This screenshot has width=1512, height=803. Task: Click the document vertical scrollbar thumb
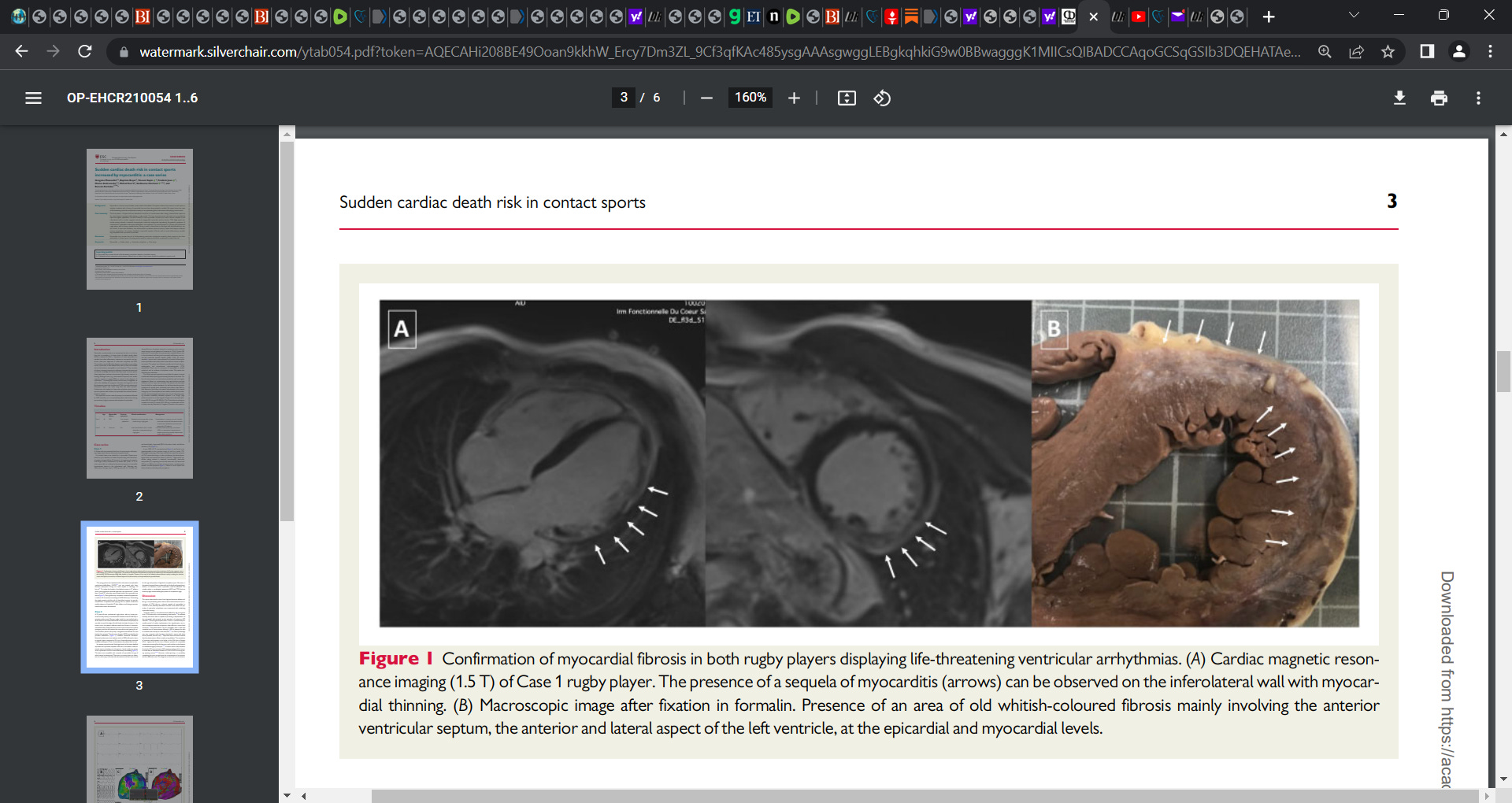[x=1503, y=372]
